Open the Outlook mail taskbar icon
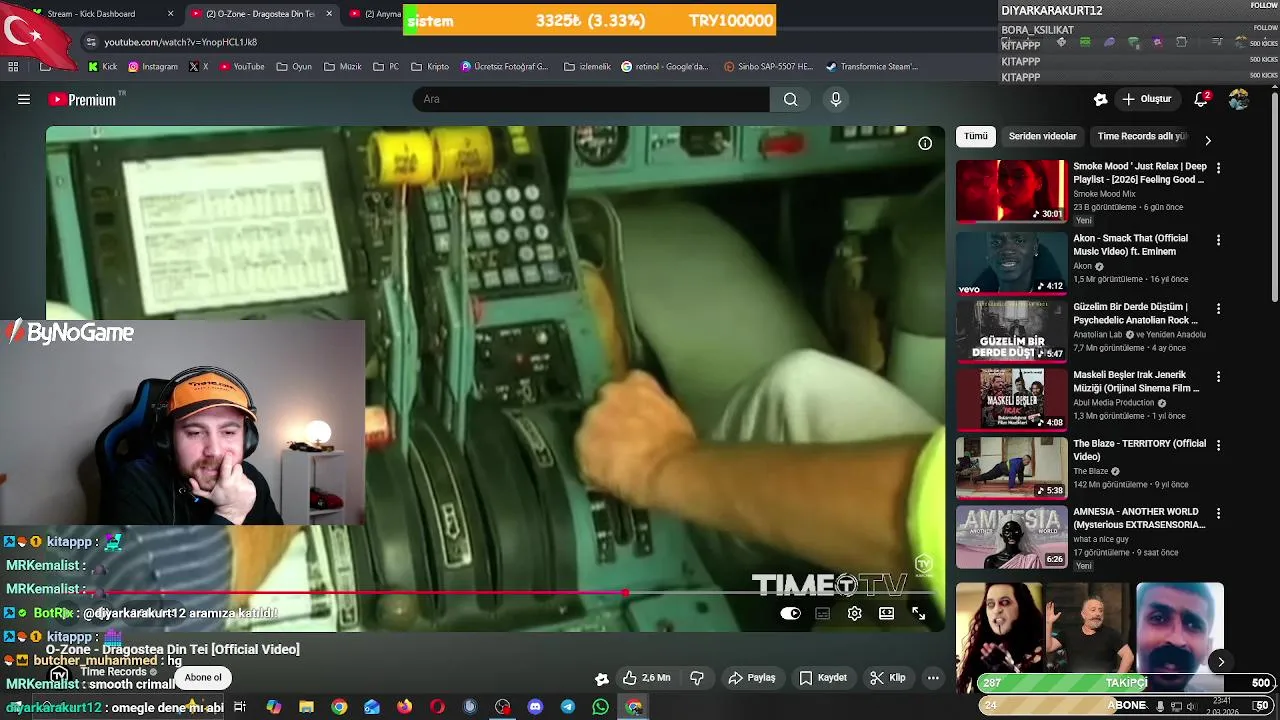1280x720 pixels. (x=372, y=707)
